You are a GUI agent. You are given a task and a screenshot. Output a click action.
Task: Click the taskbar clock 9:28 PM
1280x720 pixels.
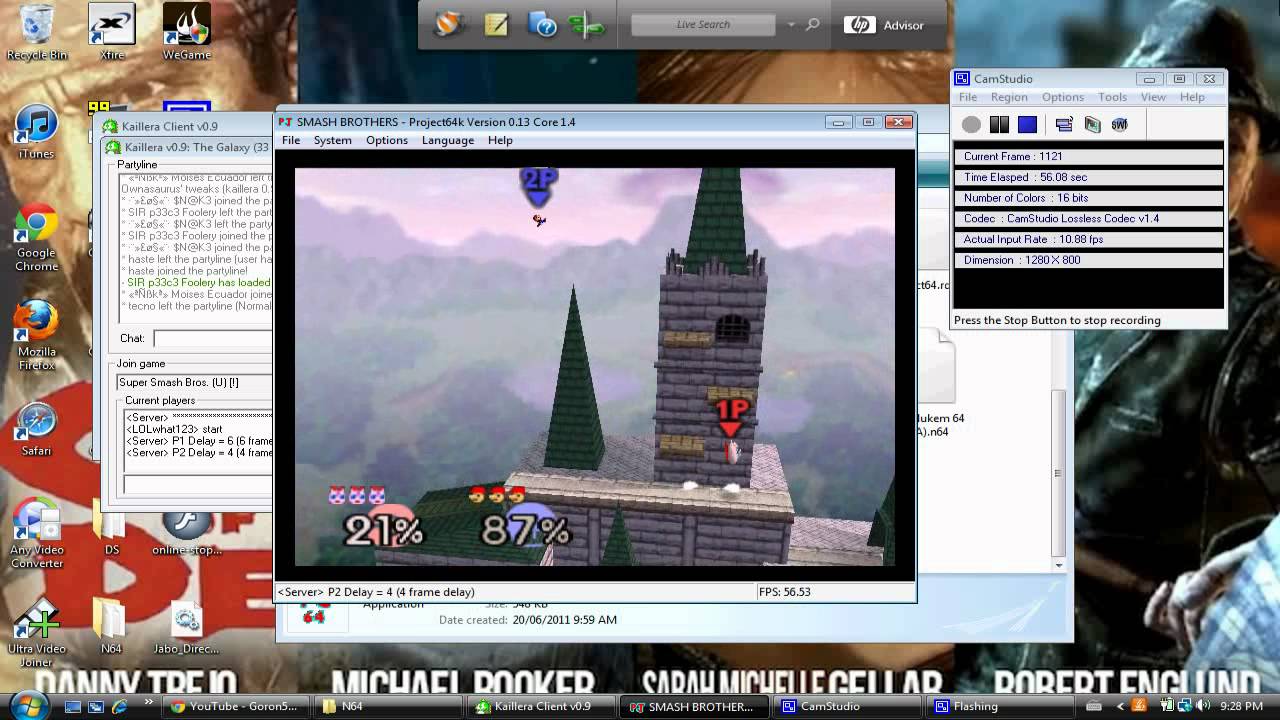coord(1241,706)
